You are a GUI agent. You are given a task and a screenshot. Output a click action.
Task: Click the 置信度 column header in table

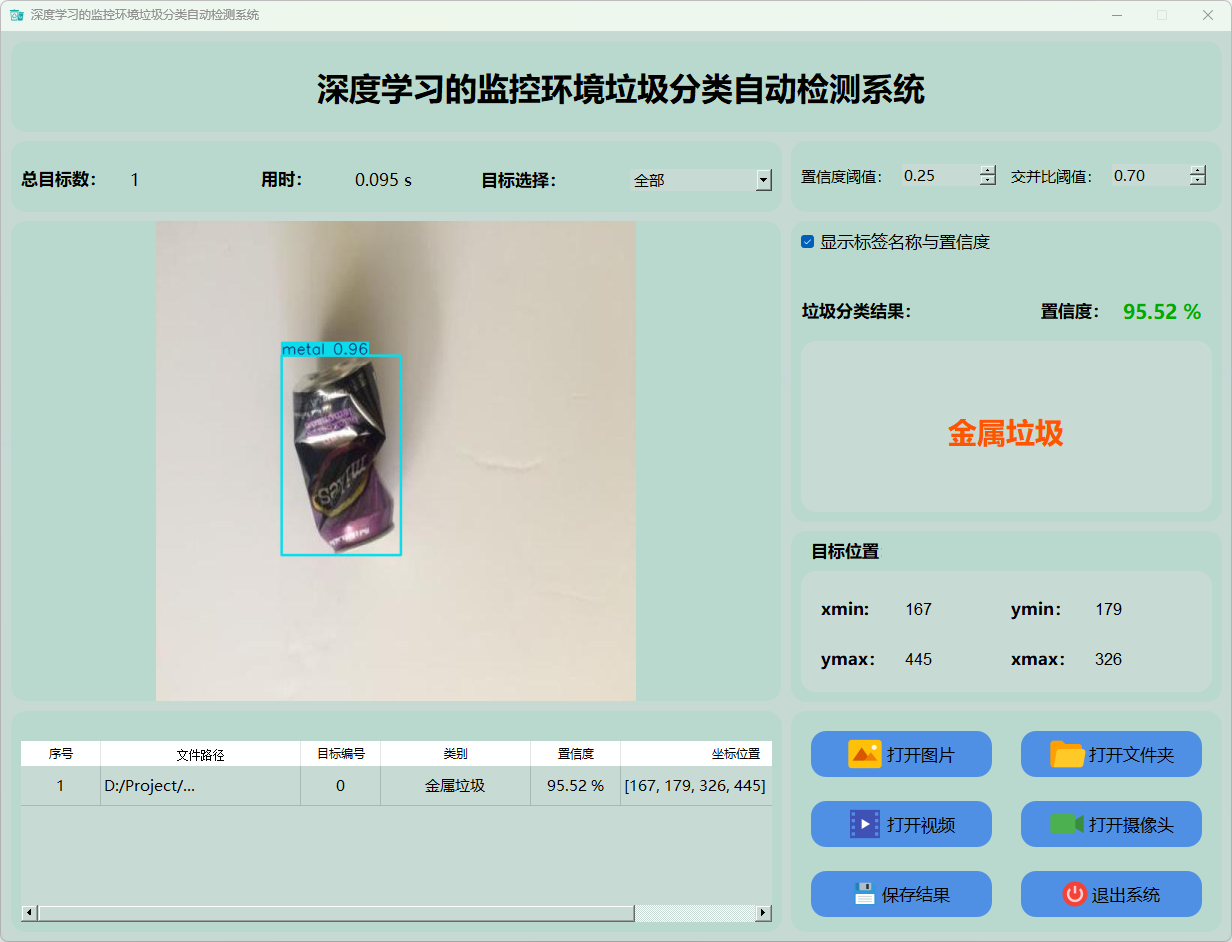(x=576, y=754)
